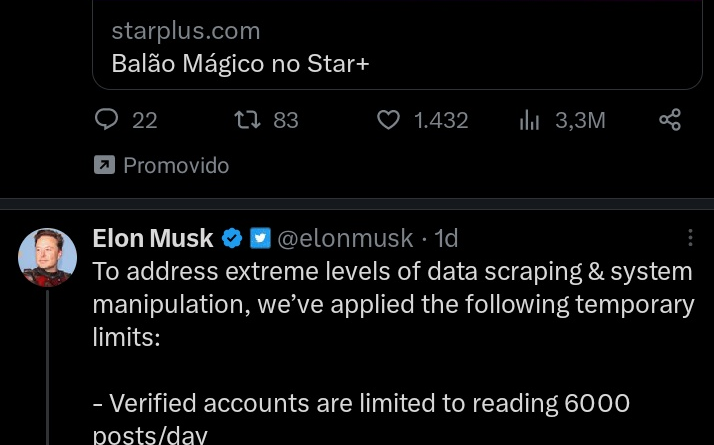The image size is (714, 445).
Task: Tap the Promovido label text
Action: pyautogui.click(x=176, y=165)
